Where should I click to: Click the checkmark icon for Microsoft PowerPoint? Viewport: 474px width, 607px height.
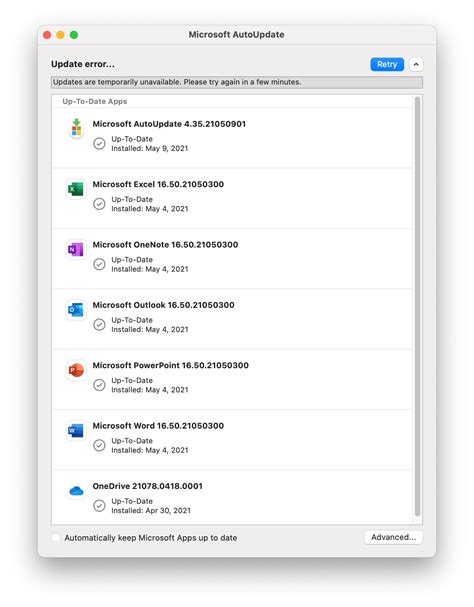coord(99,385)
